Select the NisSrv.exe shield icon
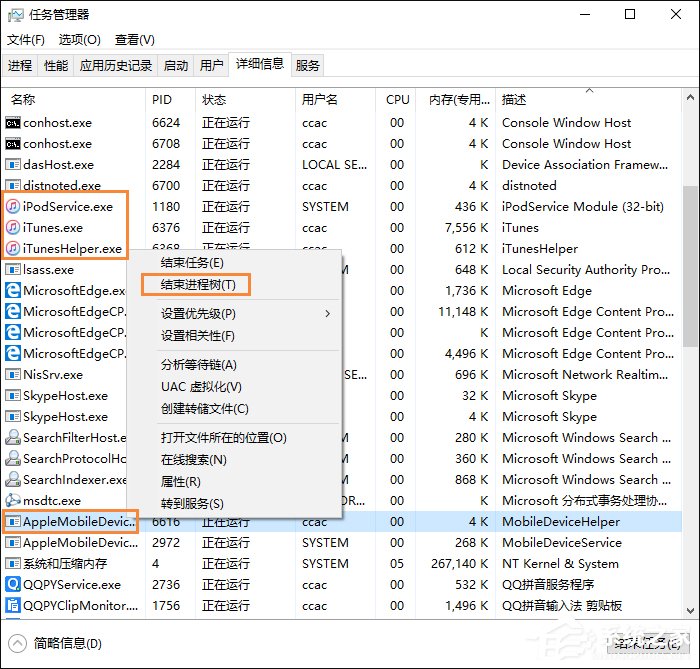 (x=13, y=375)
